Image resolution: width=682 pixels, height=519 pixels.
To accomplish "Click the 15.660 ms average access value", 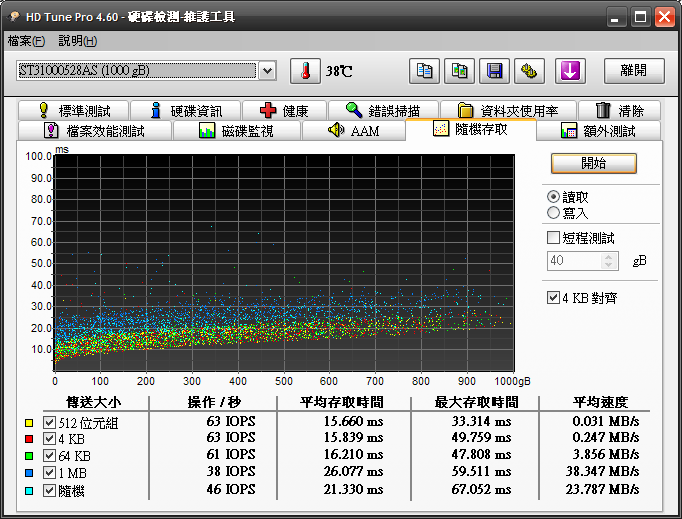I will point(354,421).
